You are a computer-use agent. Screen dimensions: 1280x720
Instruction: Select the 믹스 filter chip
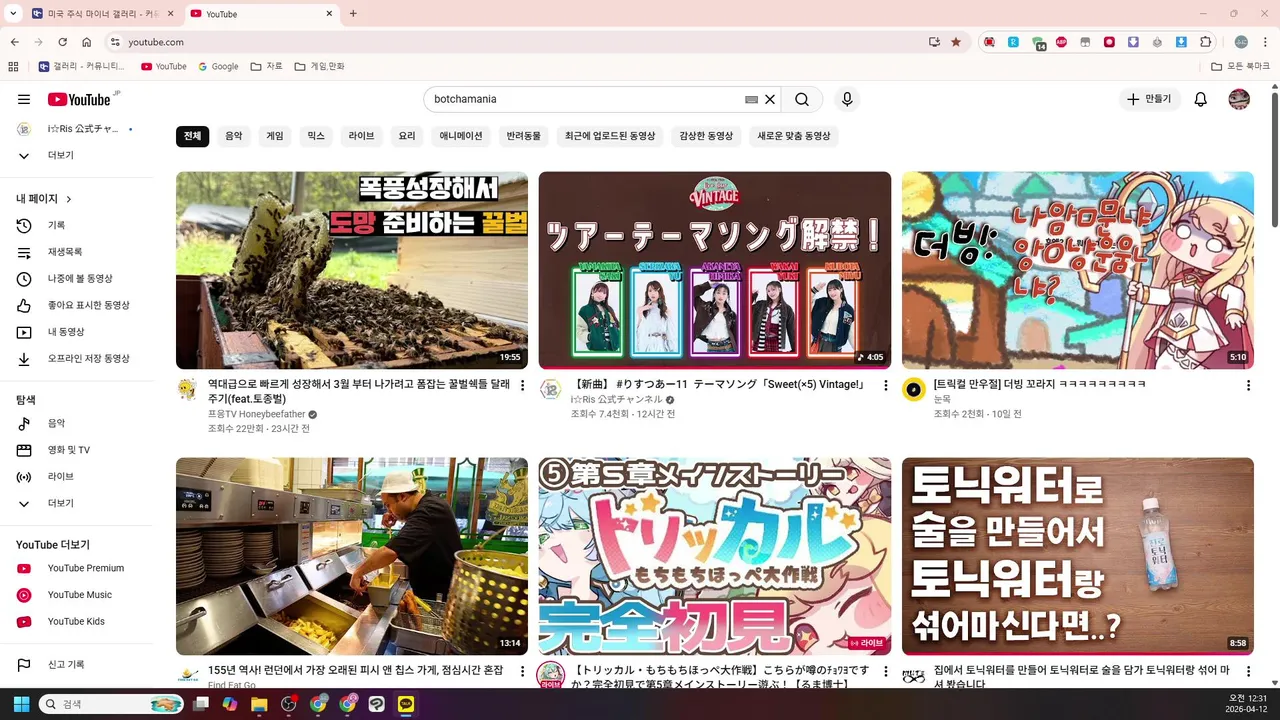[x=316, y=136]
